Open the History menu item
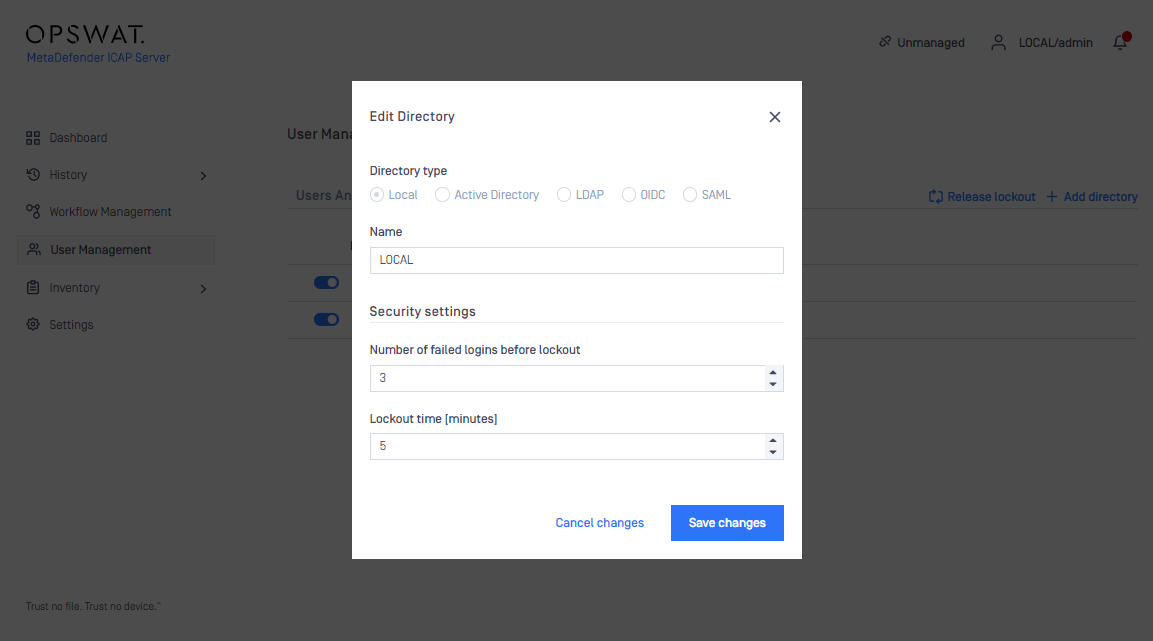 coord(68,175)
